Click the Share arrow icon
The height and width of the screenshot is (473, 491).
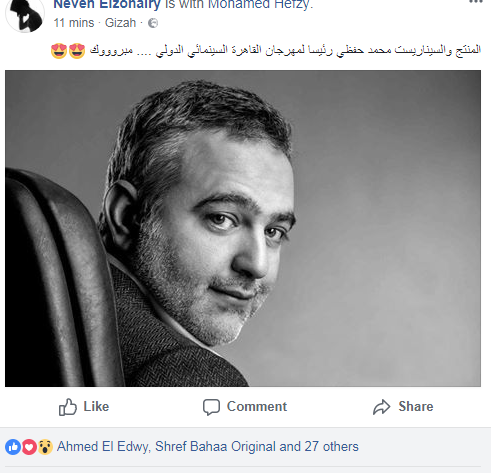tap(381, 407)
